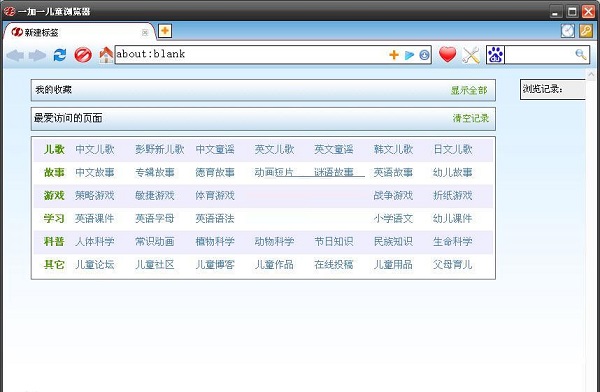600x392 pixels.
Task: Open 英文儿歌 link
Action: pyautogui.click(x=274, y=149)
